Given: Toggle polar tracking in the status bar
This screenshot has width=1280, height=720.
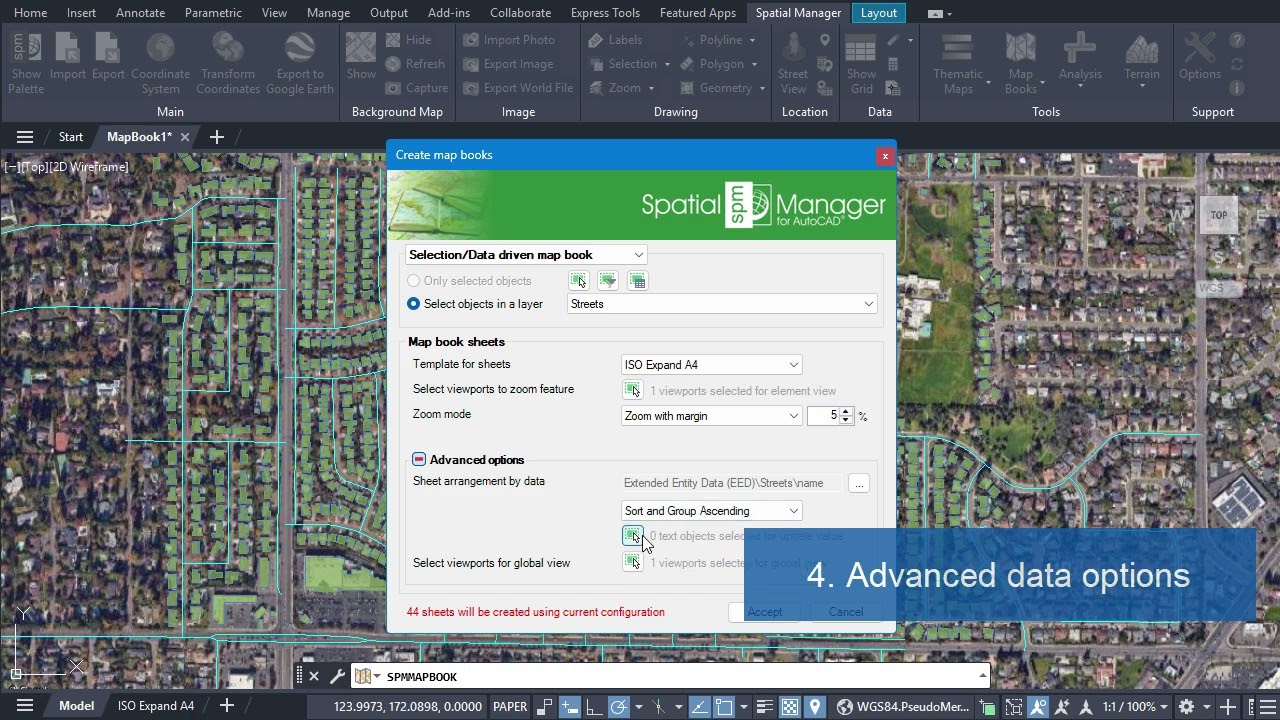Looking at the screenshot, I should 619,707.
